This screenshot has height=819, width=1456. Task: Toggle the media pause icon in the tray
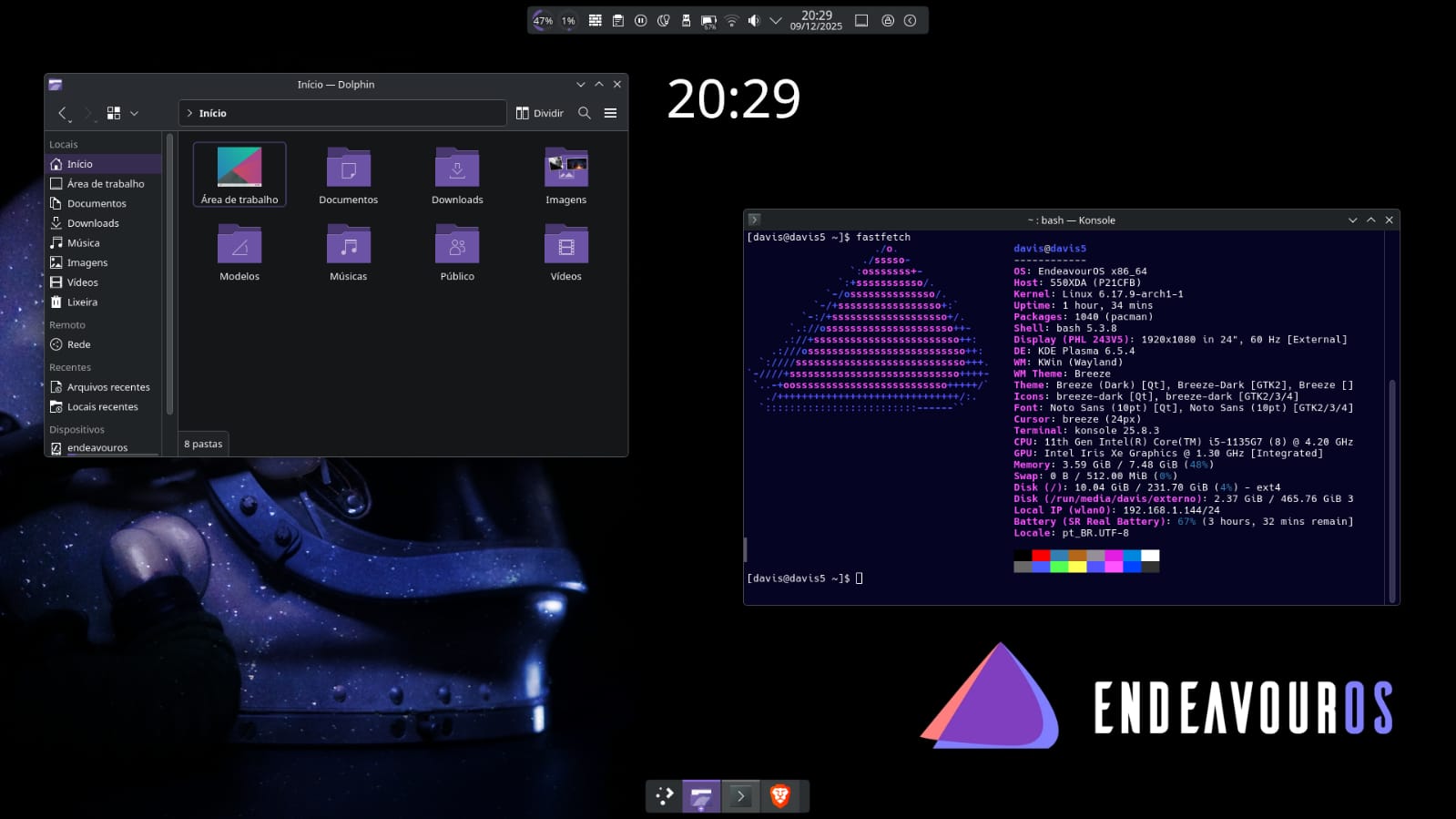(640, 20)
